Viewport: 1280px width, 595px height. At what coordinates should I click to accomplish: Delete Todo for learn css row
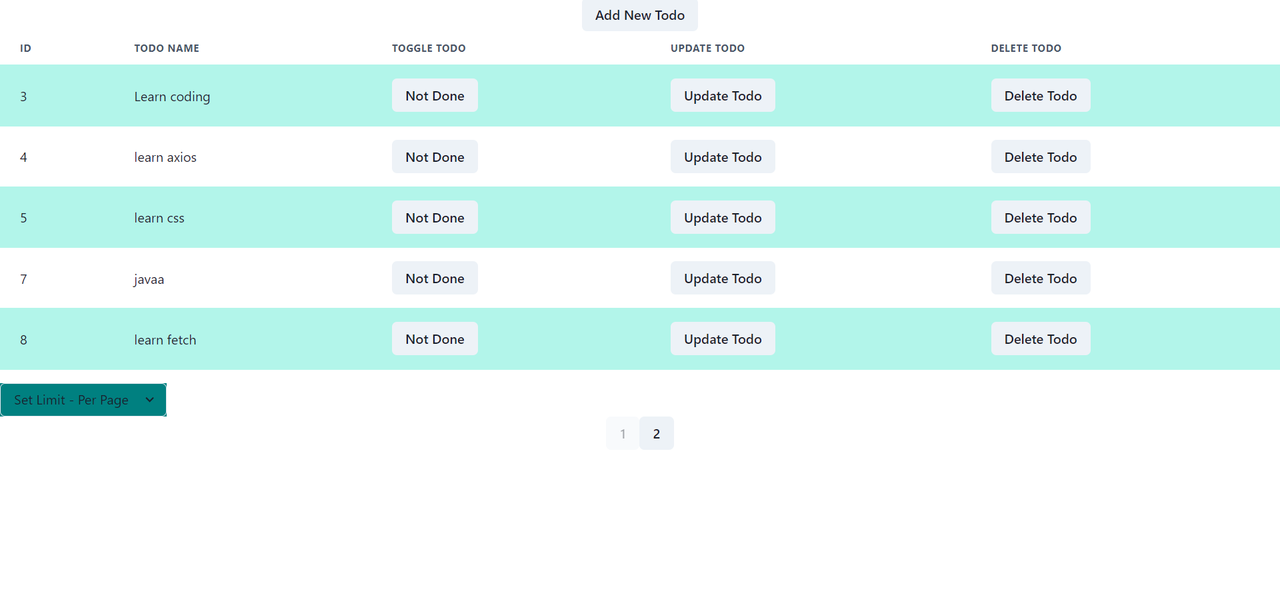click(x=1041, y=218)
